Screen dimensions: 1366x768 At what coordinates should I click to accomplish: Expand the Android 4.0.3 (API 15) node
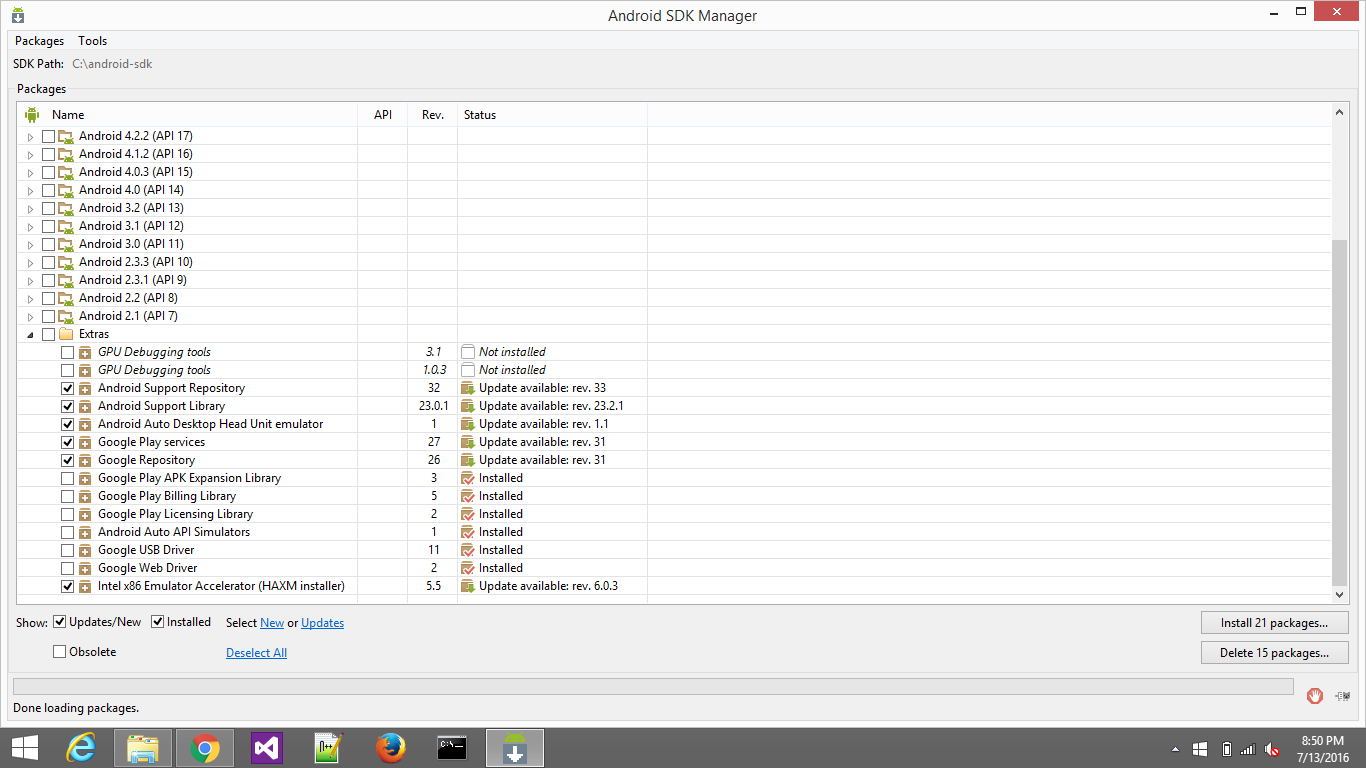(x=30, y=172)
